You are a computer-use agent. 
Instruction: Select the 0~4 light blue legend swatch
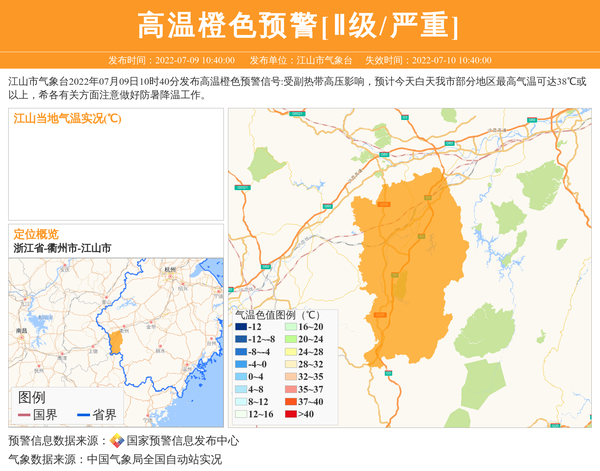click(x=241, y=377)
